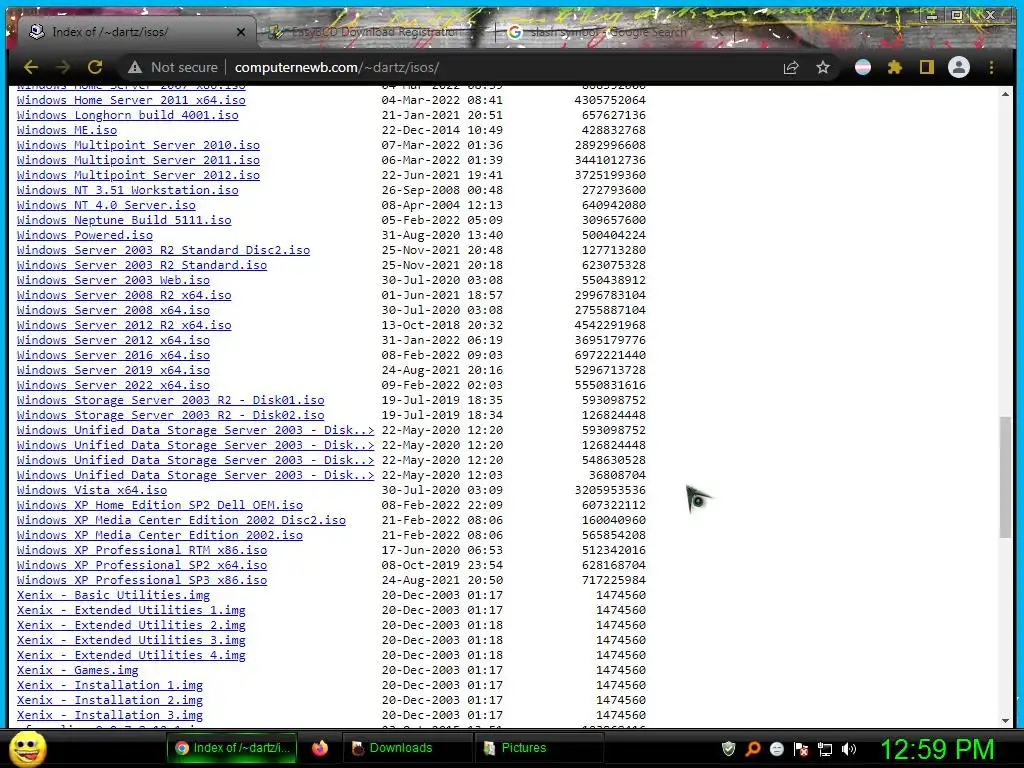Download Windows NT 3.51 Workstation.iso
The height and width of the screenshot is (768, 1024).
(127, 190)
